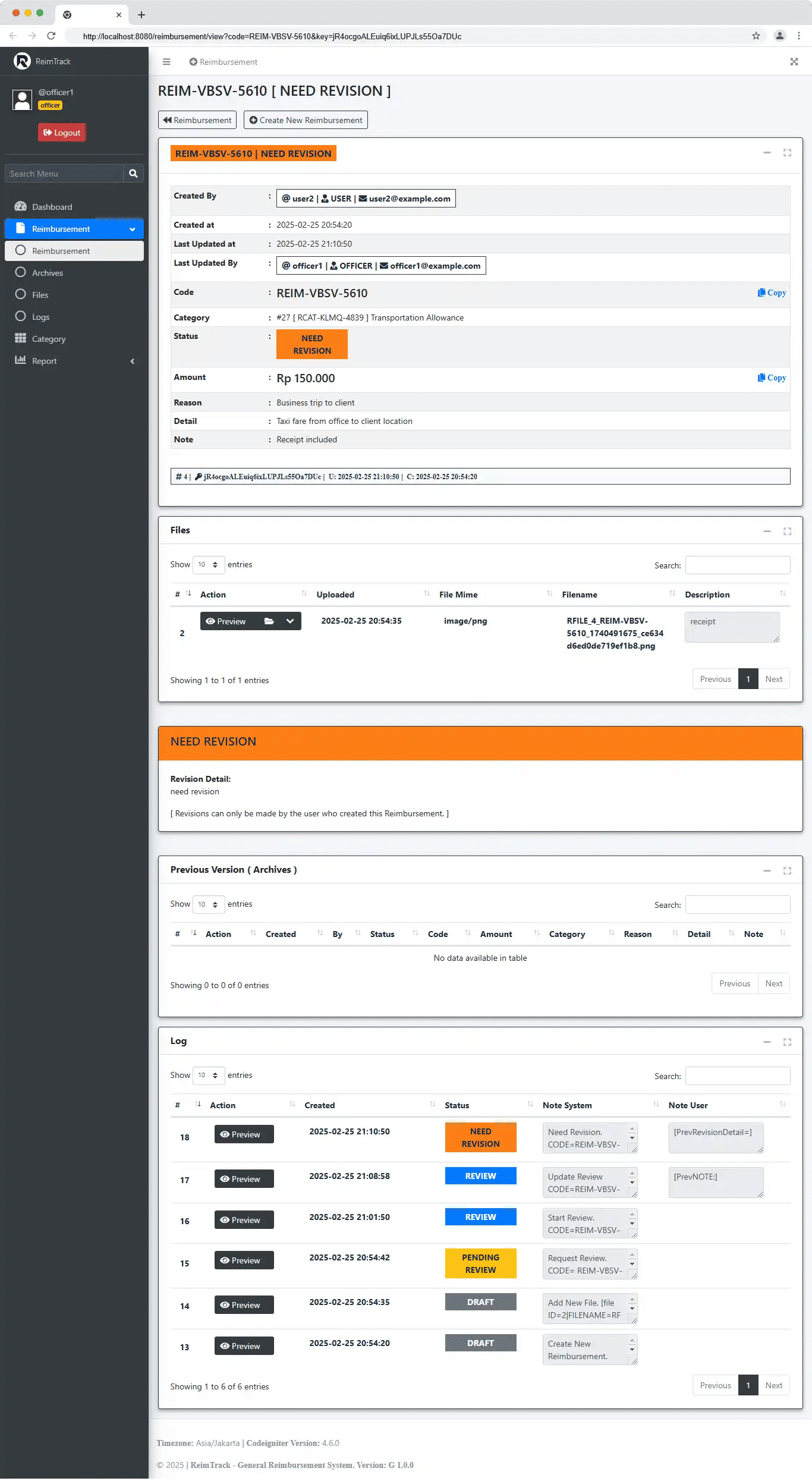The width and height of the screenshot is (812, 1481).
Task: Focus the Archives table search box
Action: click(x=738, y=905)
